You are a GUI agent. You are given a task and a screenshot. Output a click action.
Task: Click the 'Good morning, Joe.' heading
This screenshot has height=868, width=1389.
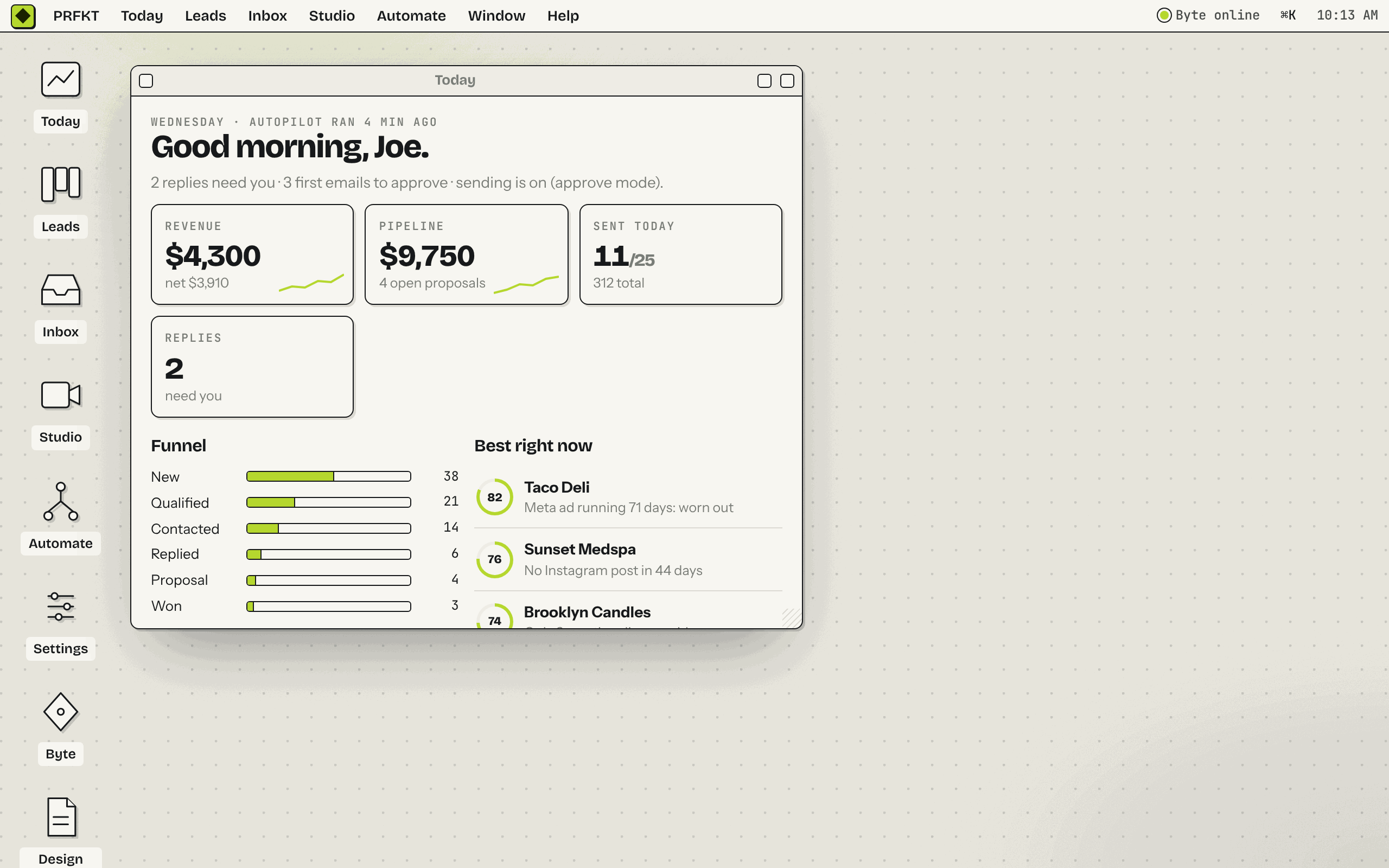pyautogui.click(x=290, y=146)
